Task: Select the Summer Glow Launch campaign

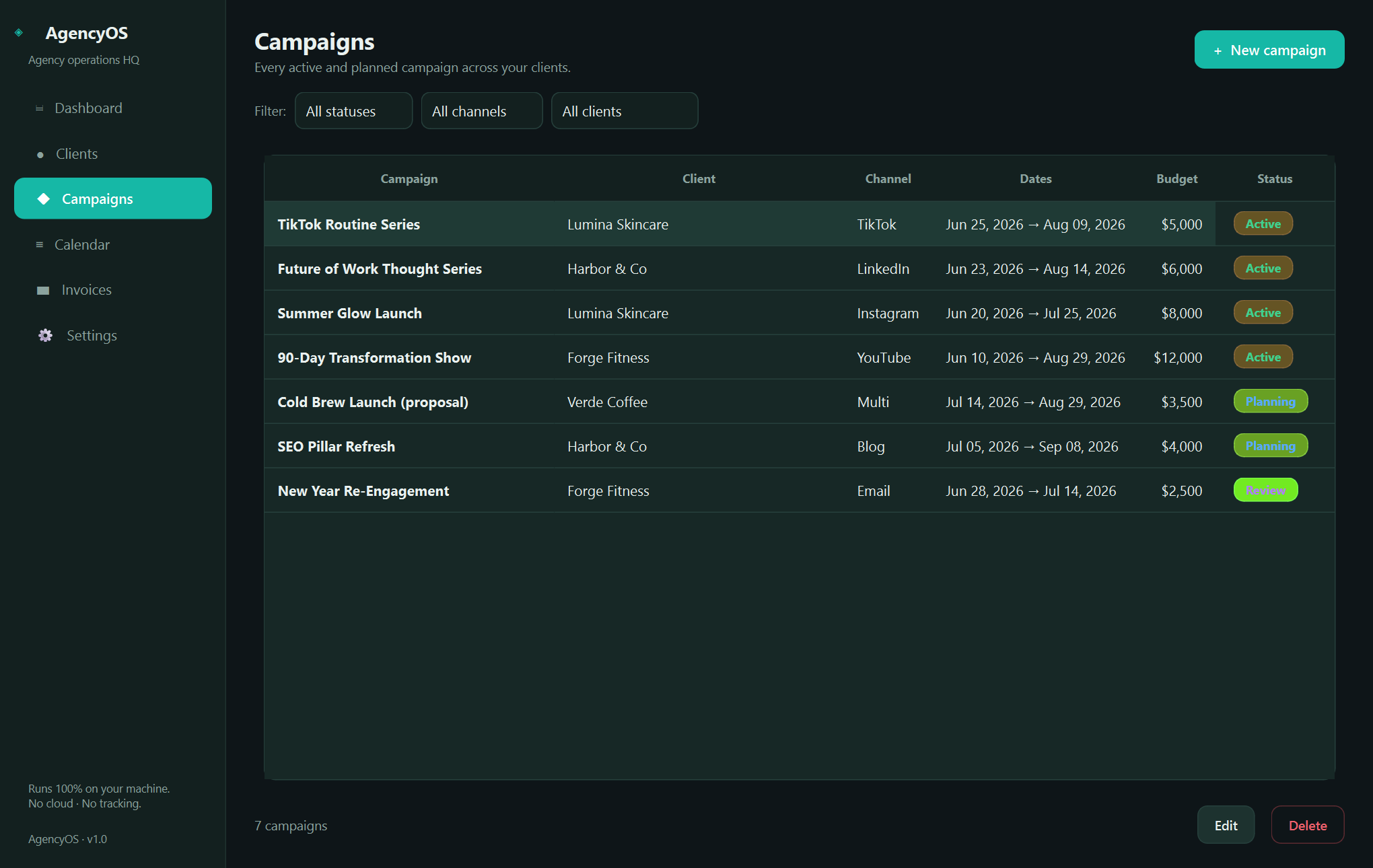Action: point(800,313)
